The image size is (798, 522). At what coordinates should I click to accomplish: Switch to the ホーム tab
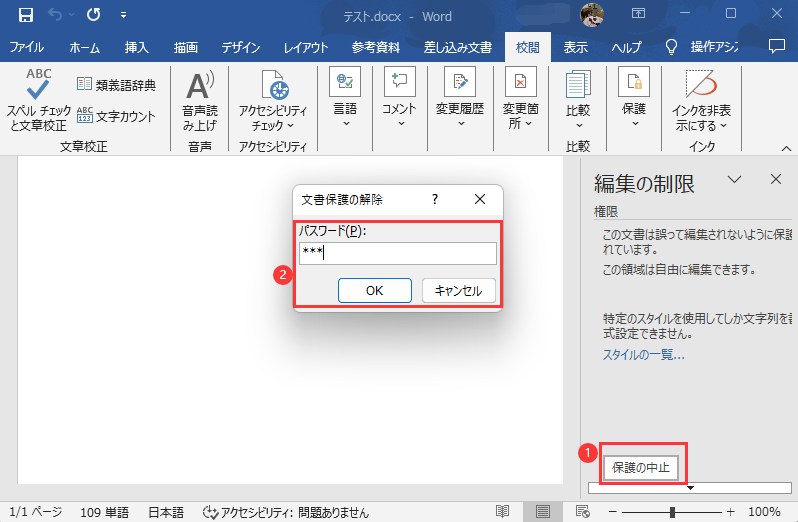(84, 47)
